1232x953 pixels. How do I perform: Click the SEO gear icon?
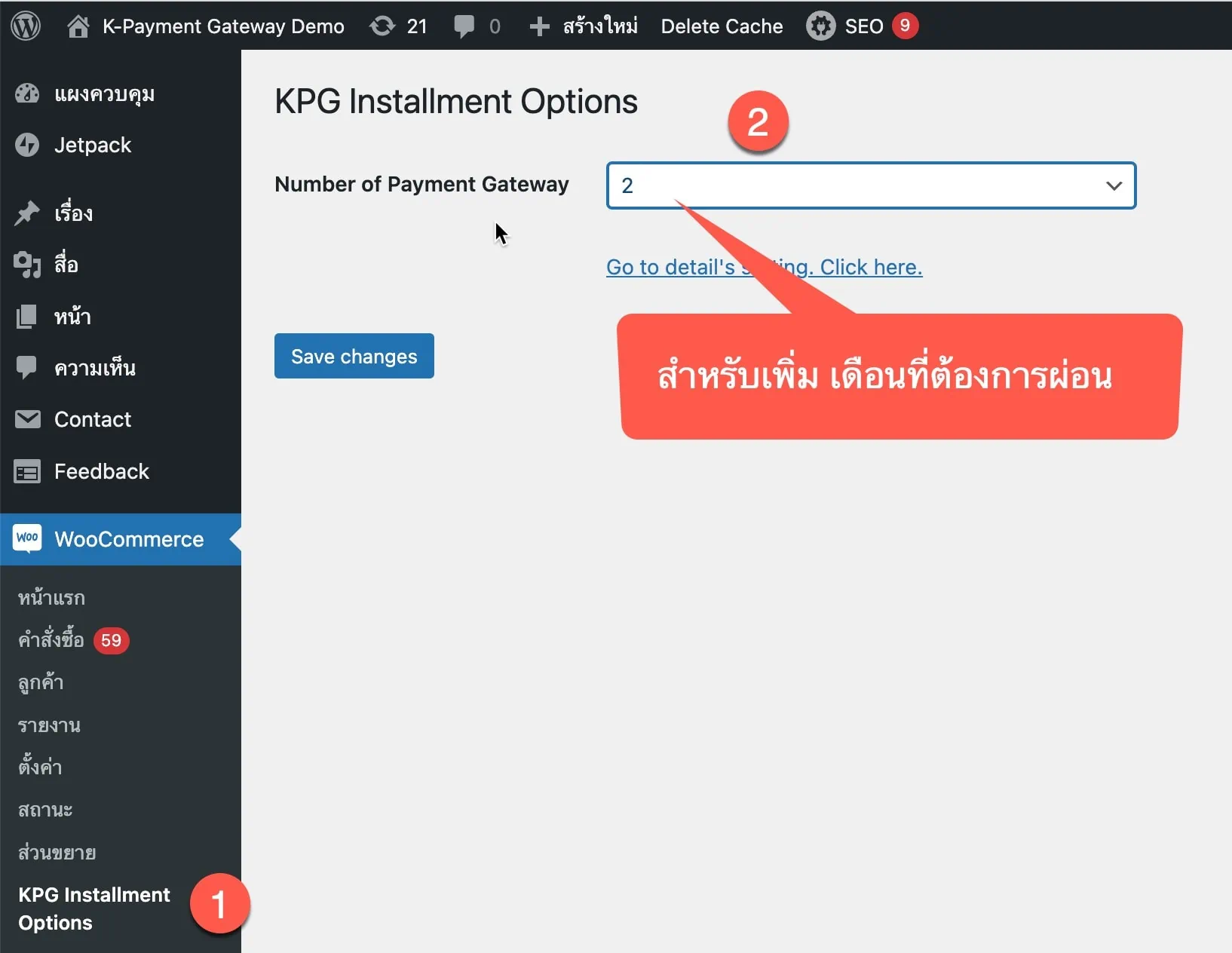820,26
